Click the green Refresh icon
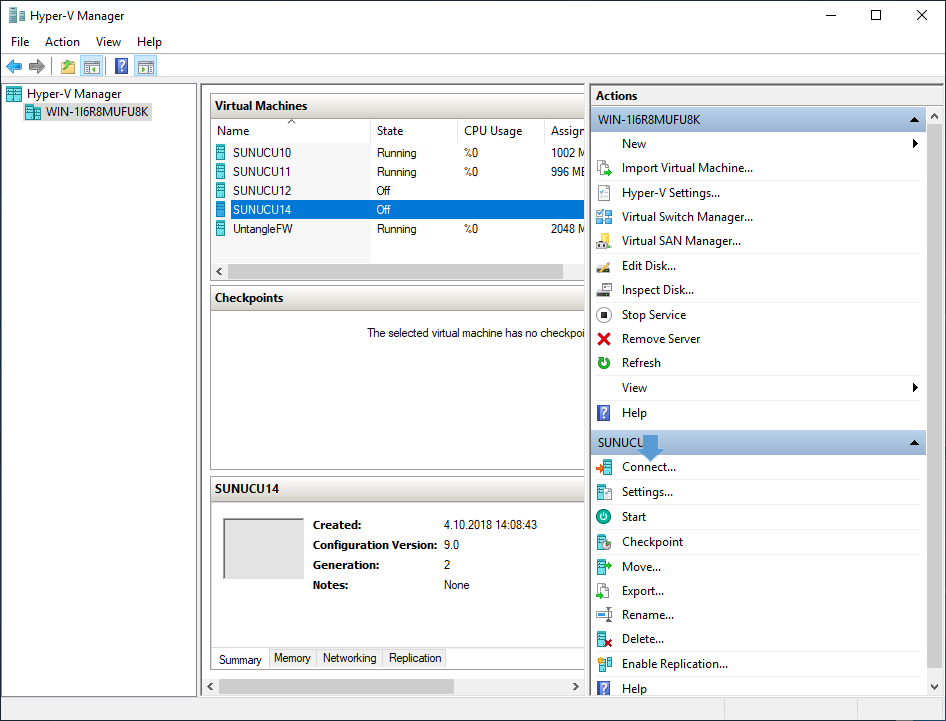 604,363
